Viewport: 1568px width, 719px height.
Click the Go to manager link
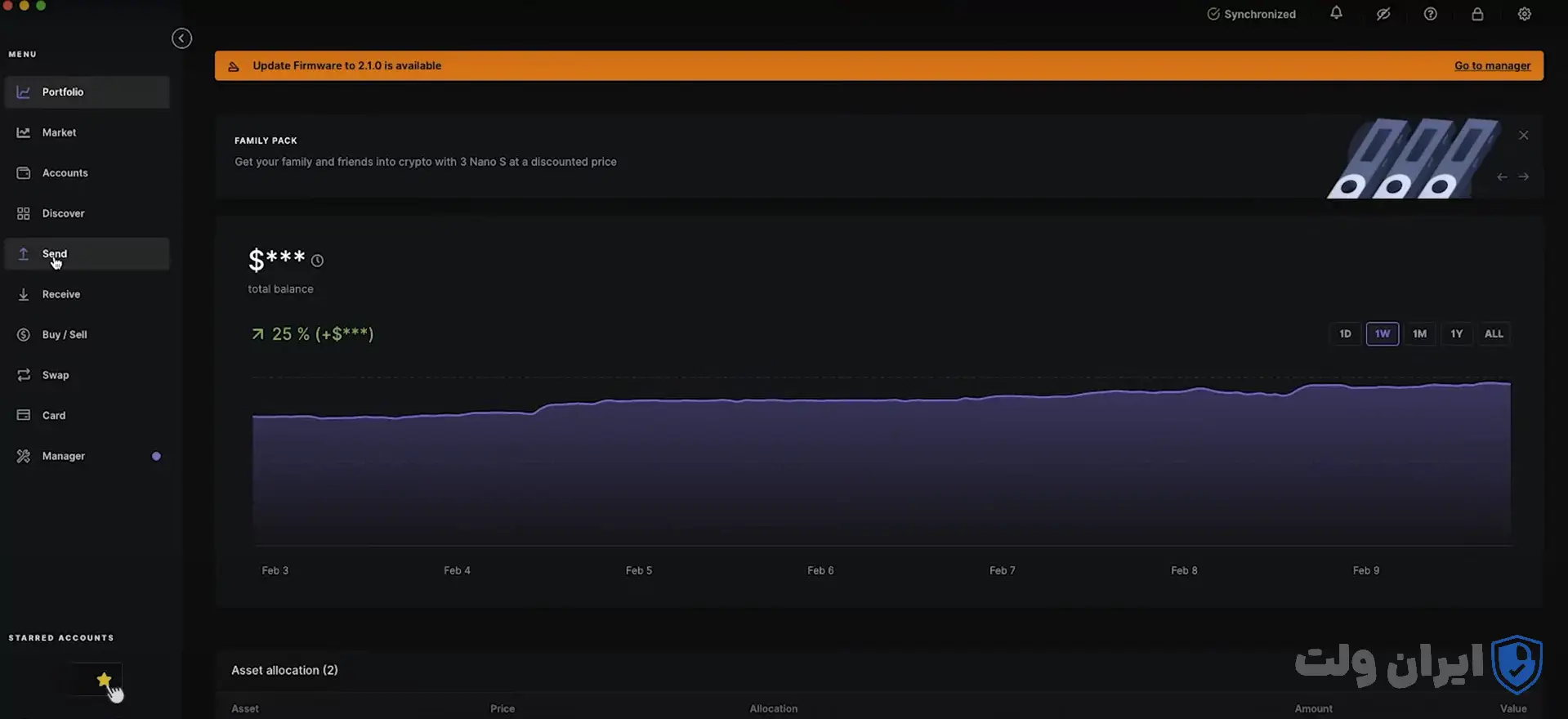[1492, 66]
